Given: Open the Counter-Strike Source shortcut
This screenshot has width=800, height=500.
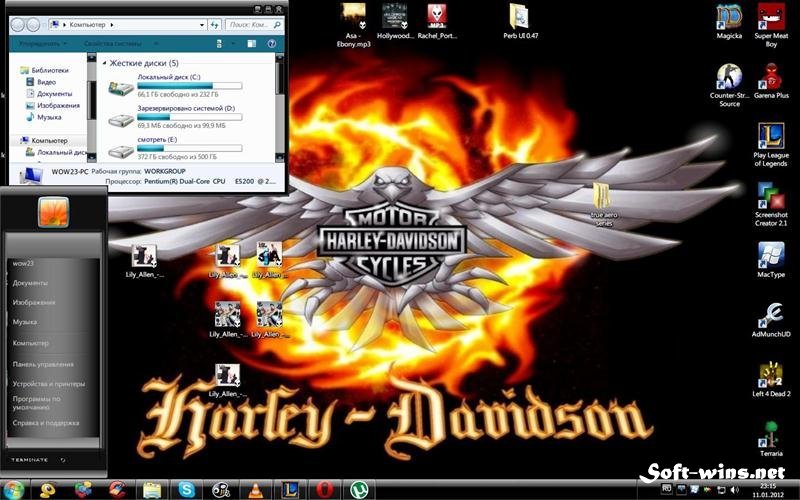Looking at the screenshot, I should (729, 85).
